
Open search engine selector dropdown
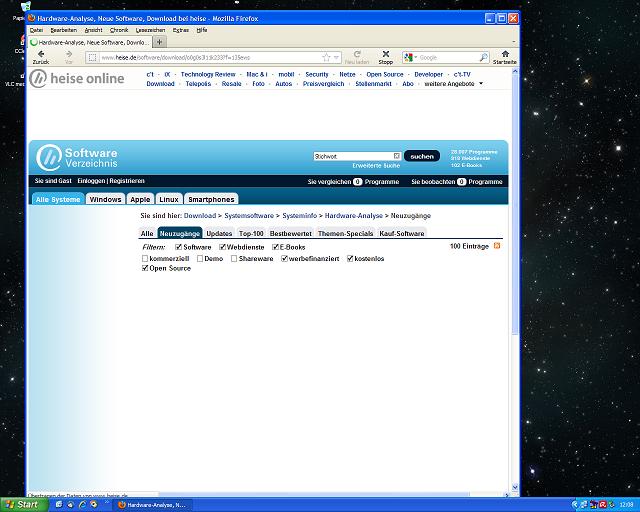pos(410,58)
